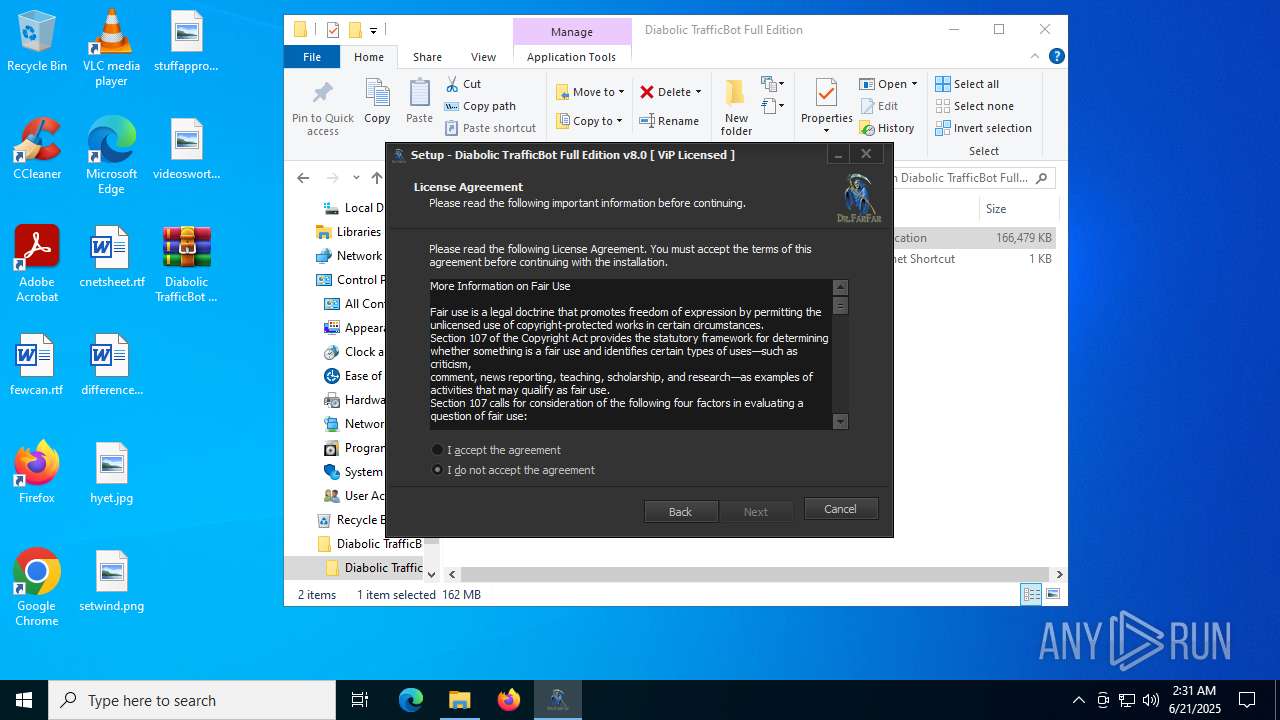This screenshot has height=720, width=1280.
Task: Switch to Details view icon in status bar
Action: tap(1031, 595)
